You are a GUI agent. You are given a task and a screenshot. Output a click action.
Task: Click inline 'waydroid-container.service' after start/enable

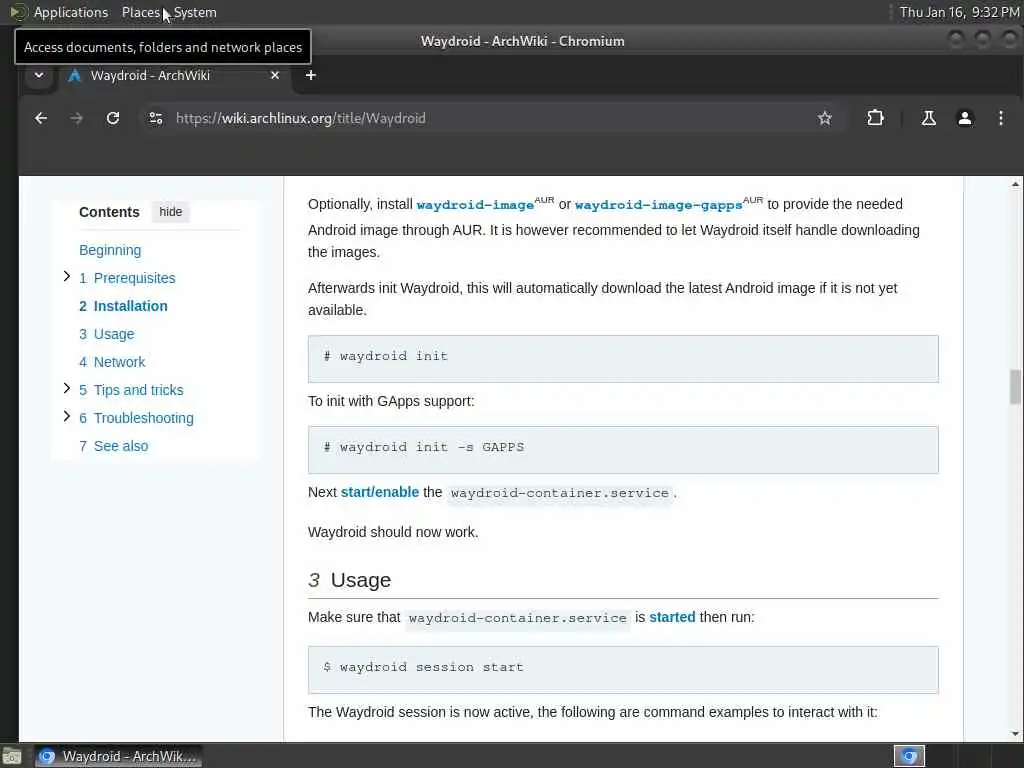pyautogui.click(x=560, y=493)
